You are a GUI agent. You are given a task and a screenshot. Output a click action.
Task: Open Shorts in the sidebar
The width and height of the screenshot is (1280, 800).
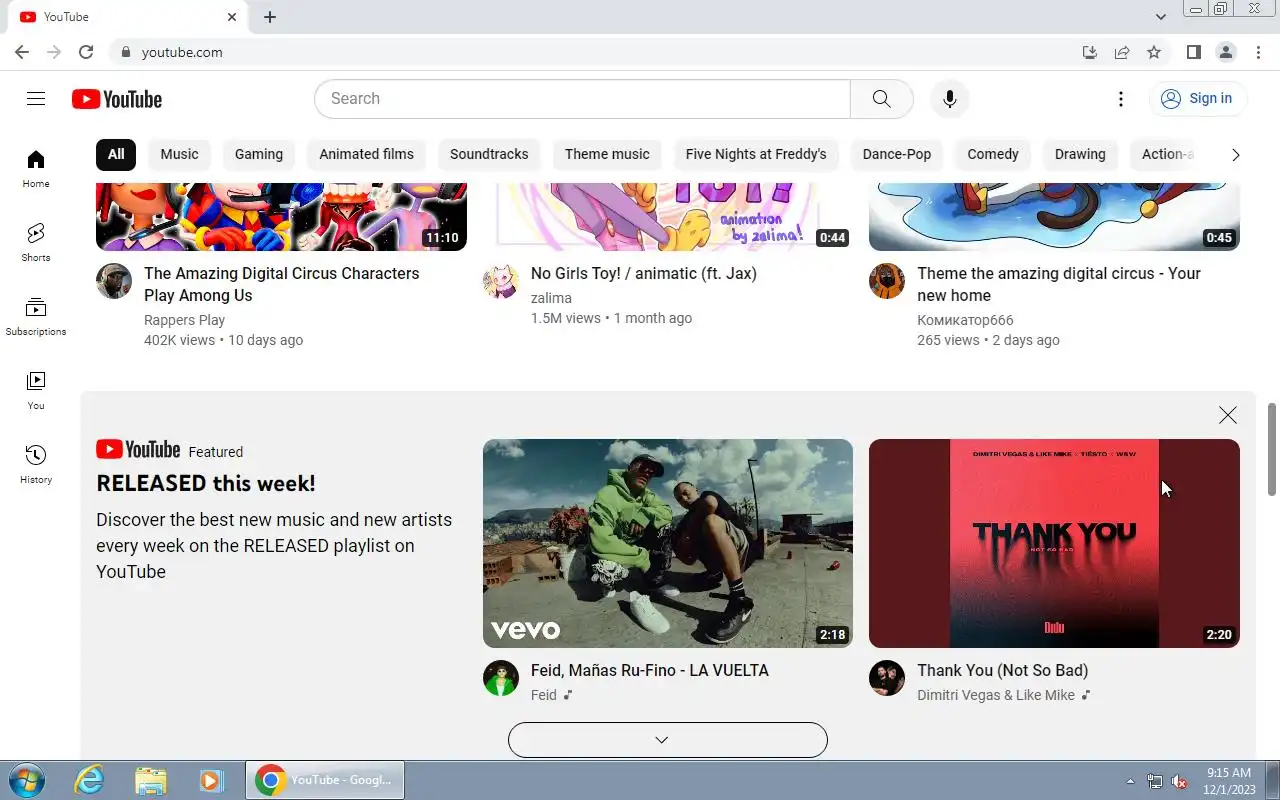coord(36,243)
